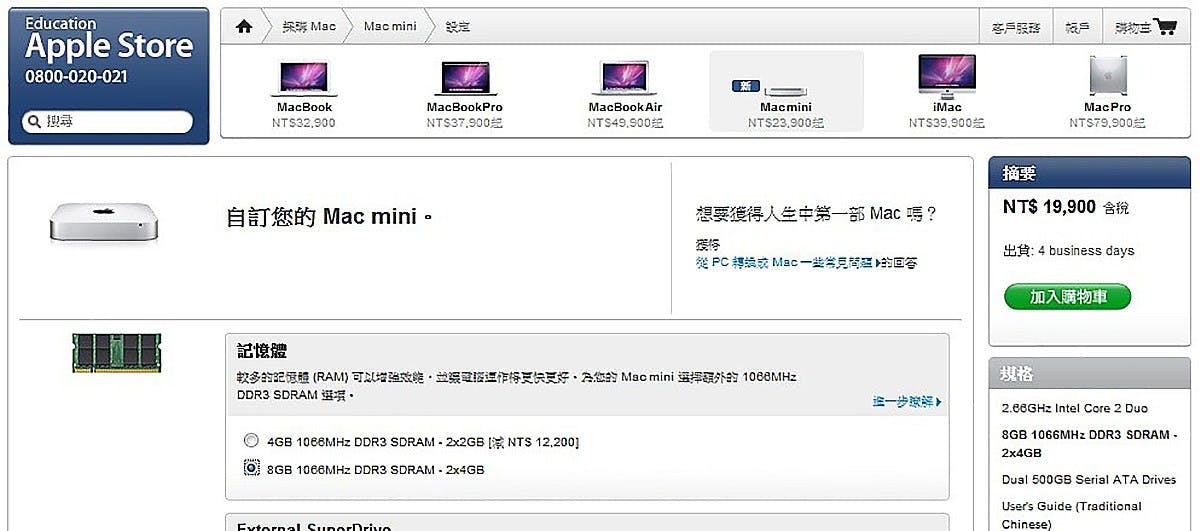This screenshot has height=531, width=1200.
Task: Select the Mac Pro tower image
Action: [1107, 76]
